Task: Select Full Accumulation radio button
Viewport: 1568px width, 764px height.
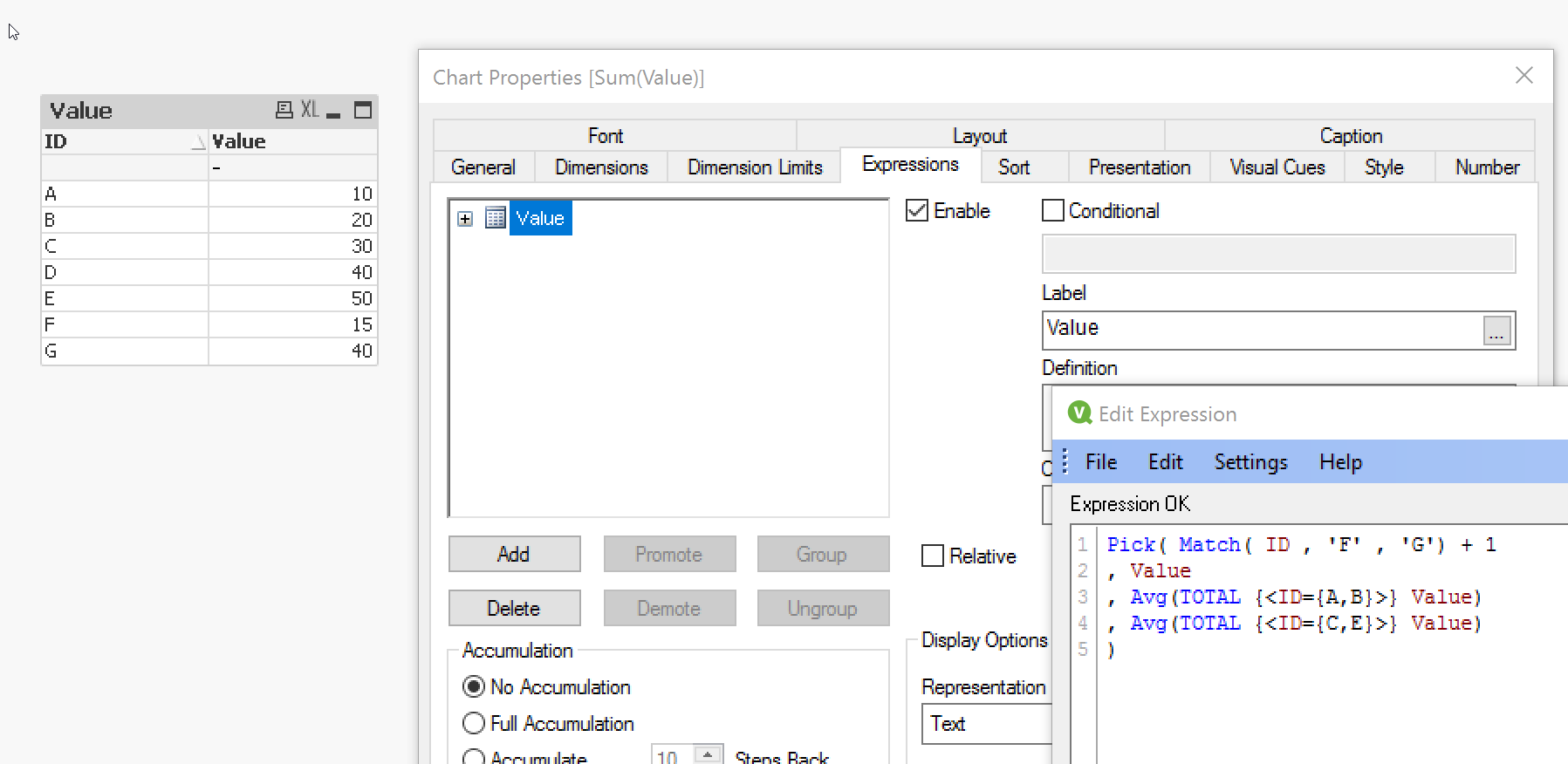Action: [x=474, y=724]
